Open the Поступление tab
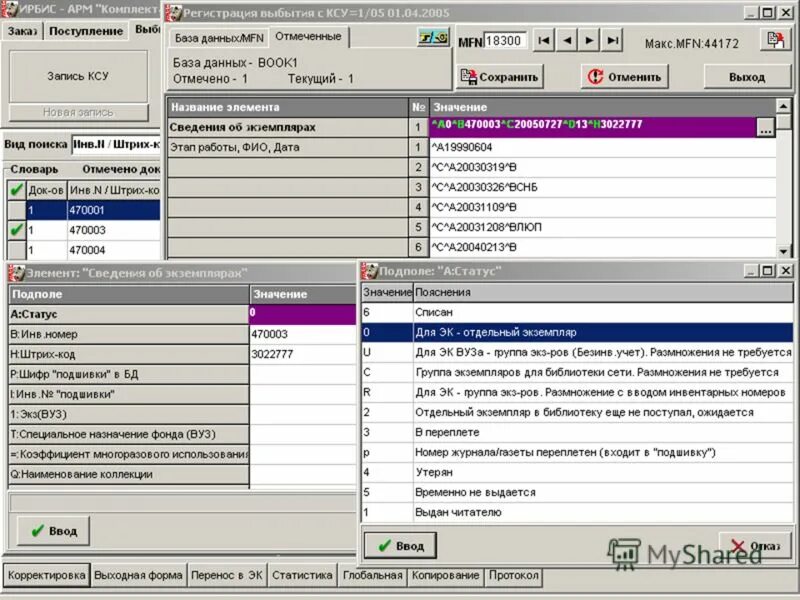 [x=86, y=31]
